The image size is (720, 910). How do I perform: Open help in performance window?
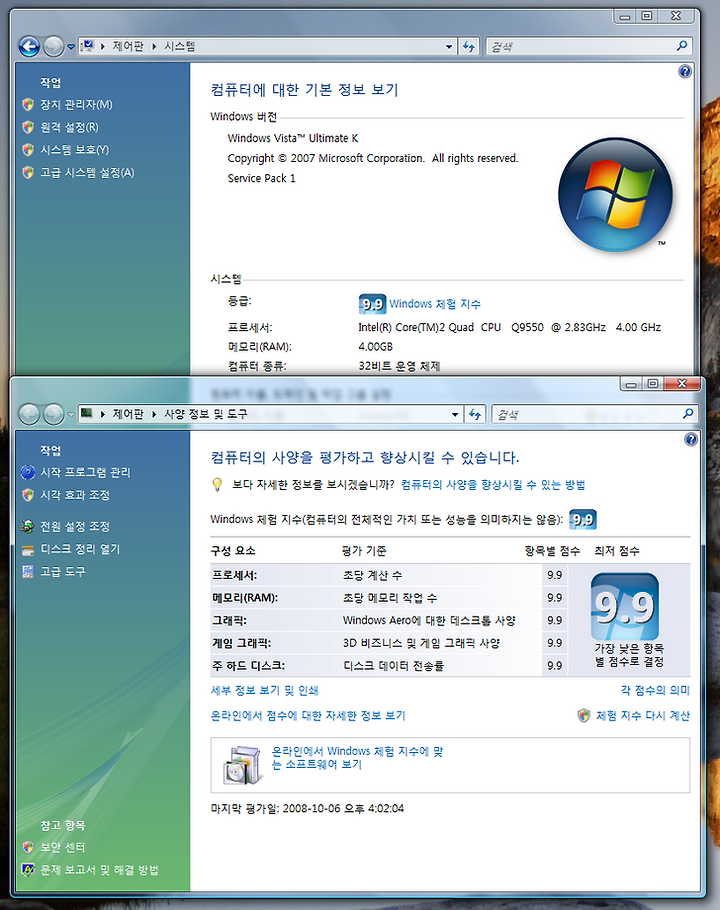click(690, 439)
